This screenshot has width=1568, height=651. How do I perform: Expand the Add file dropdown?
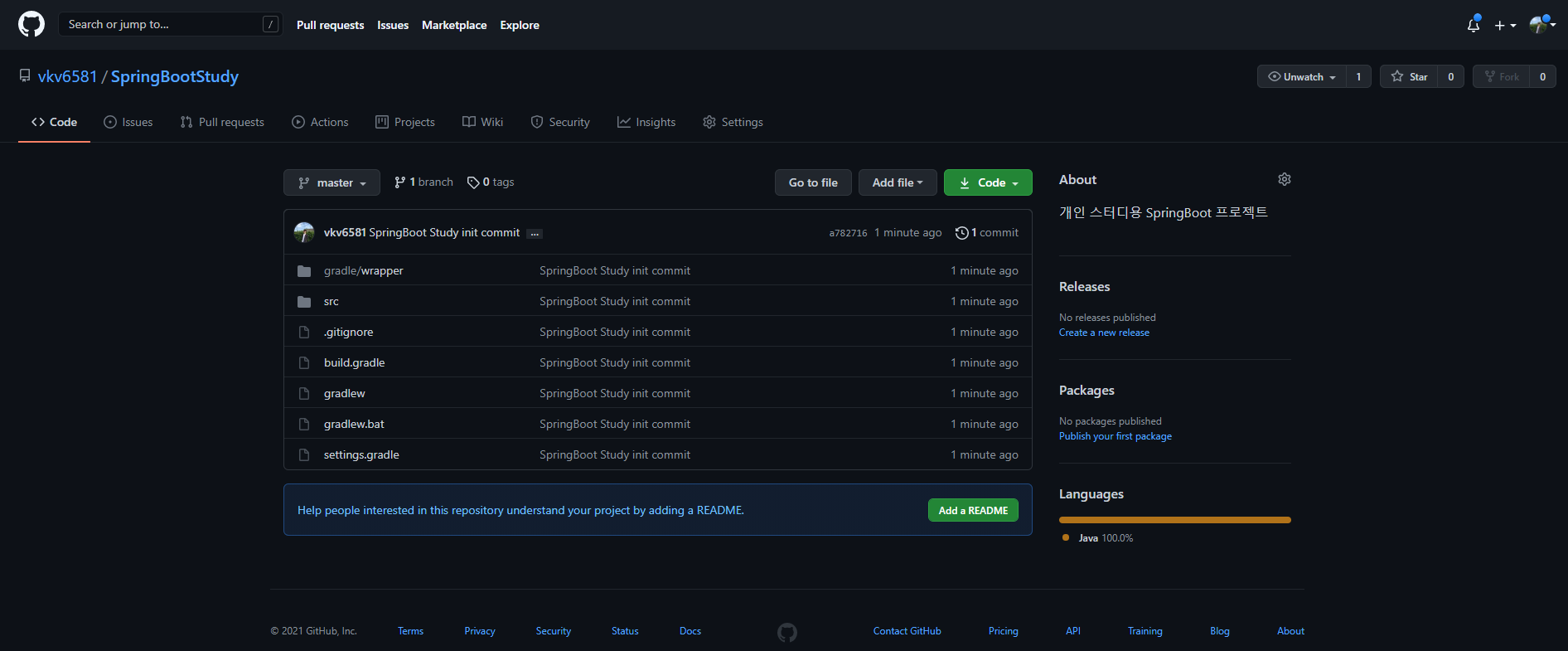(898, 182)
